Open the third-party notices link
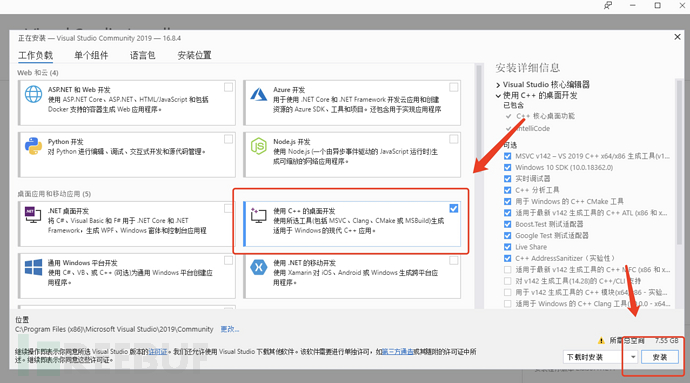690x383 pixels. pos(397,351)
